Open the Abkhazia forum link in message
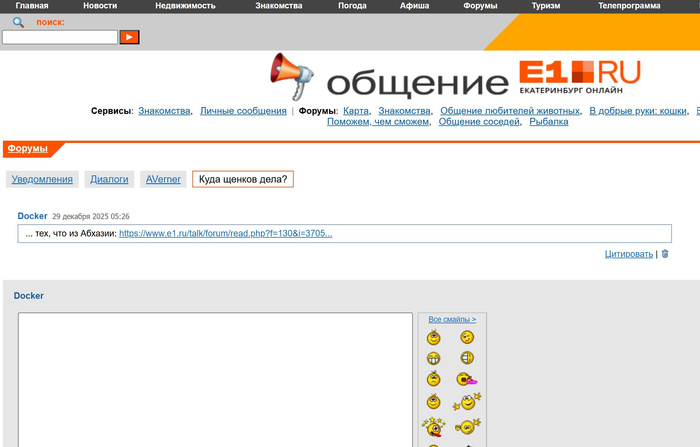This screenshot has width=700, height=447. [225, 234]
